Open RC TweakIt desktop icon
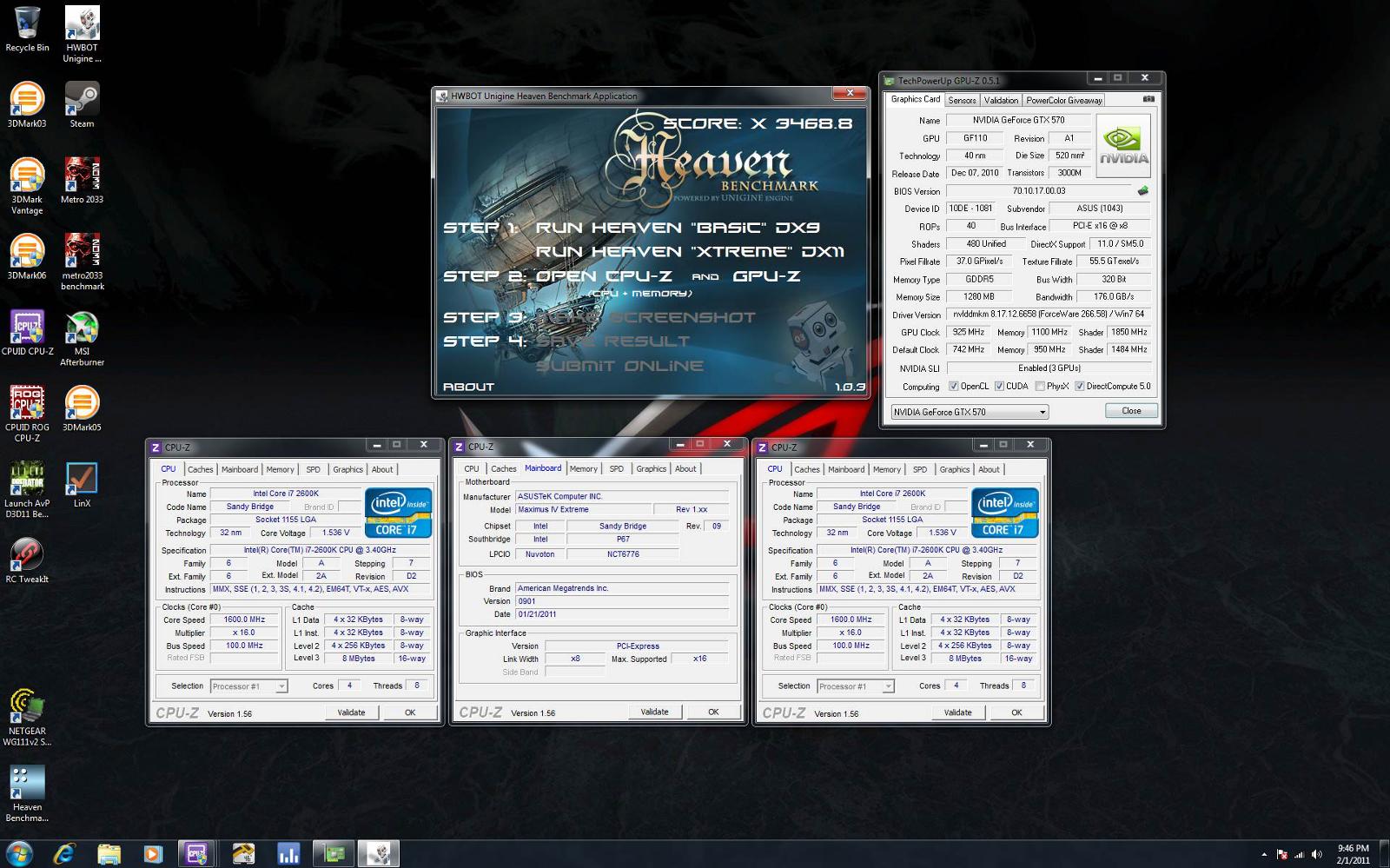The height and width of the screenshot is (868, 1390). (27, 560)
